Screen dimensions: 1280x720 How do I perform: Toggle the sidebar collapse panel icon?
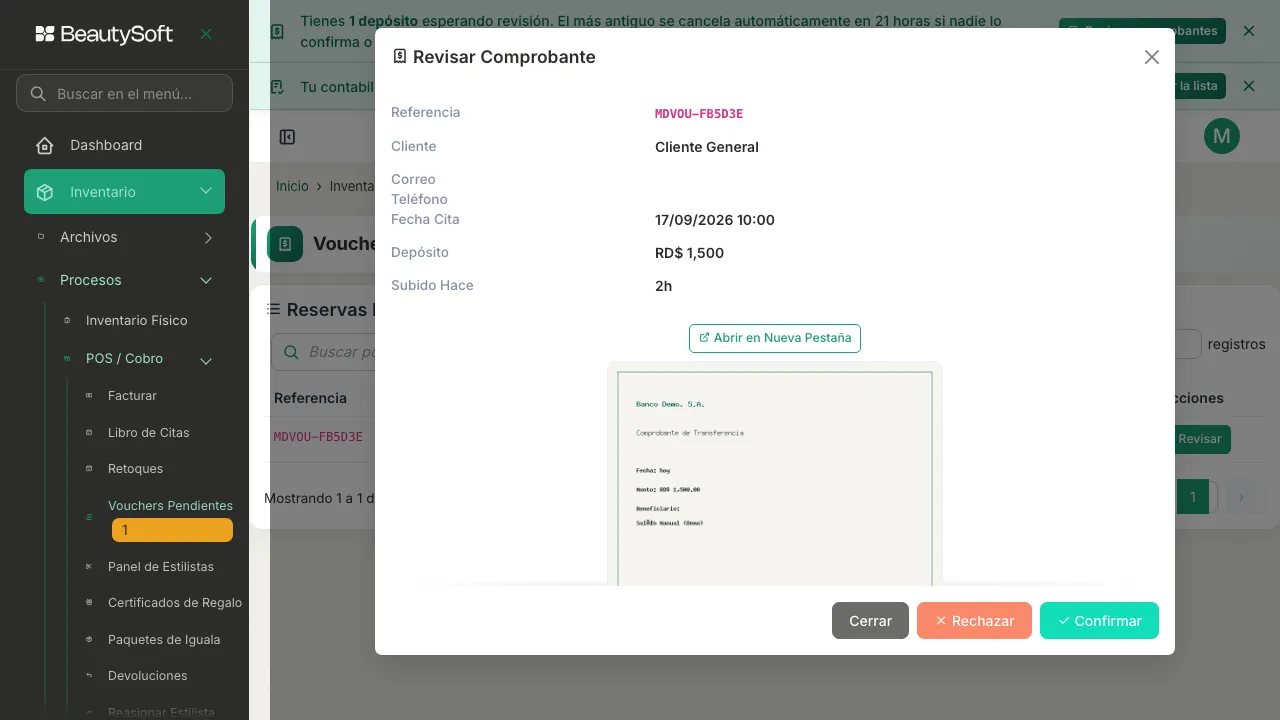click(288, 137)
